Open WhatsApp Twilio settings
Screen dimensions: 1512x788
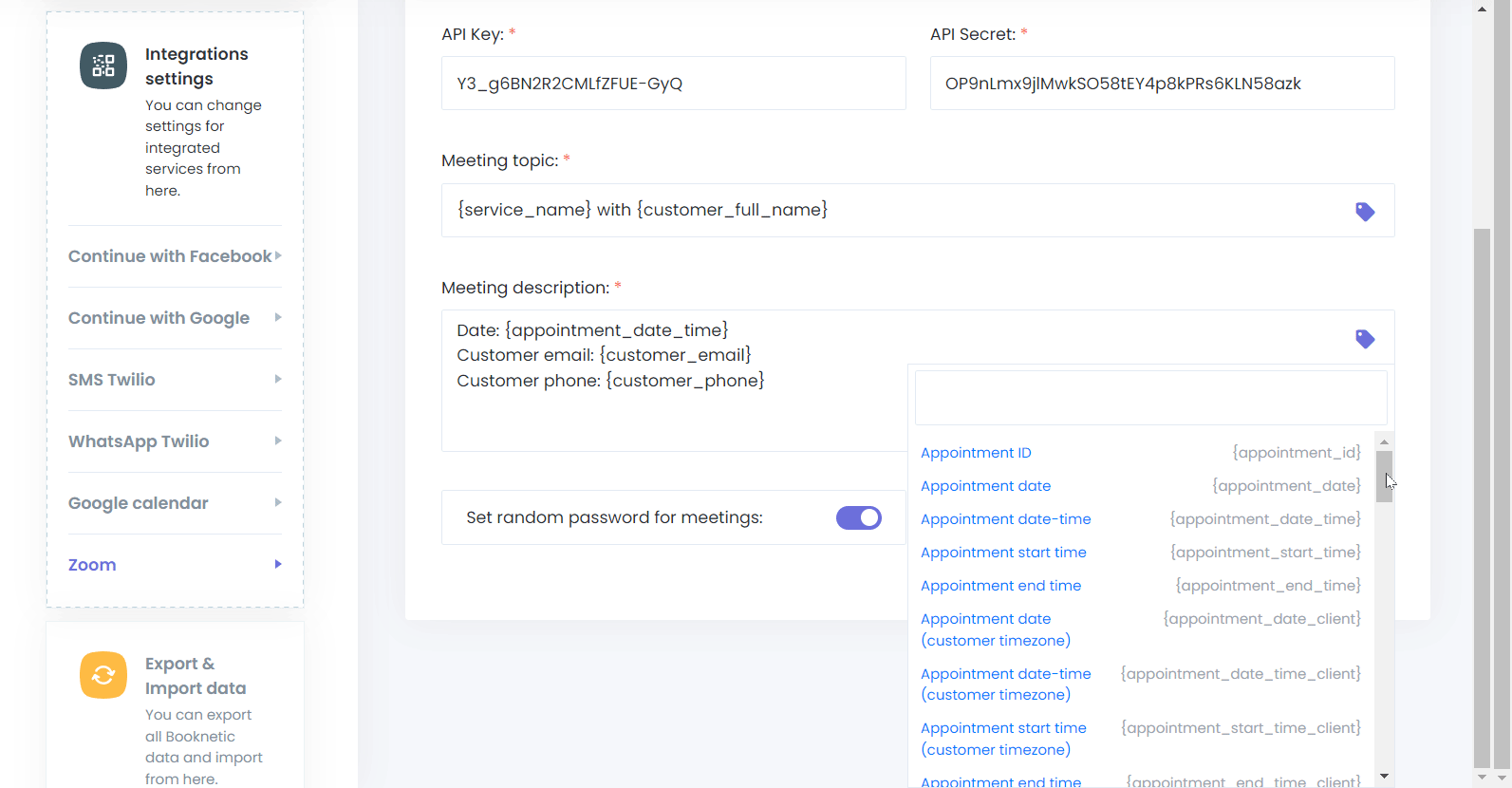point(139,441)
